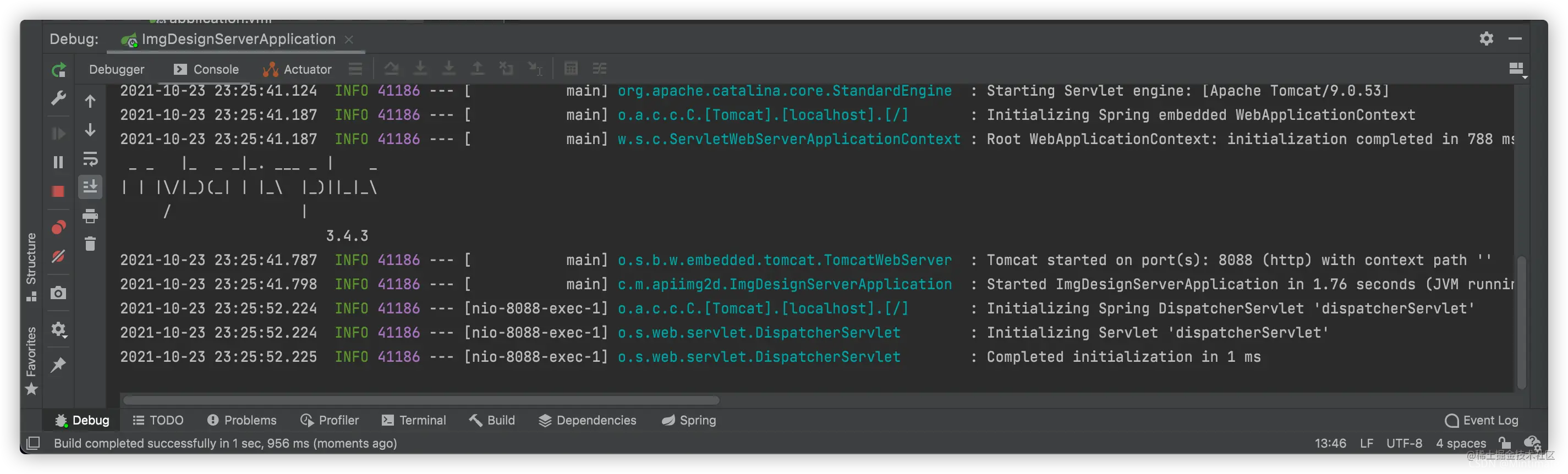Click the 'Tomcat started on port(s): 8088' message

1120,261
